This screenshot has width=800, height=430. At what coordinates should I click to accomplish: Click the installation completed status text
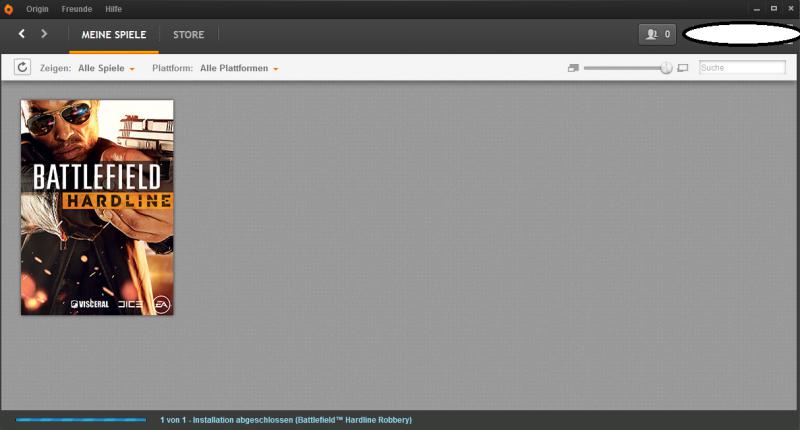(285, 420)
